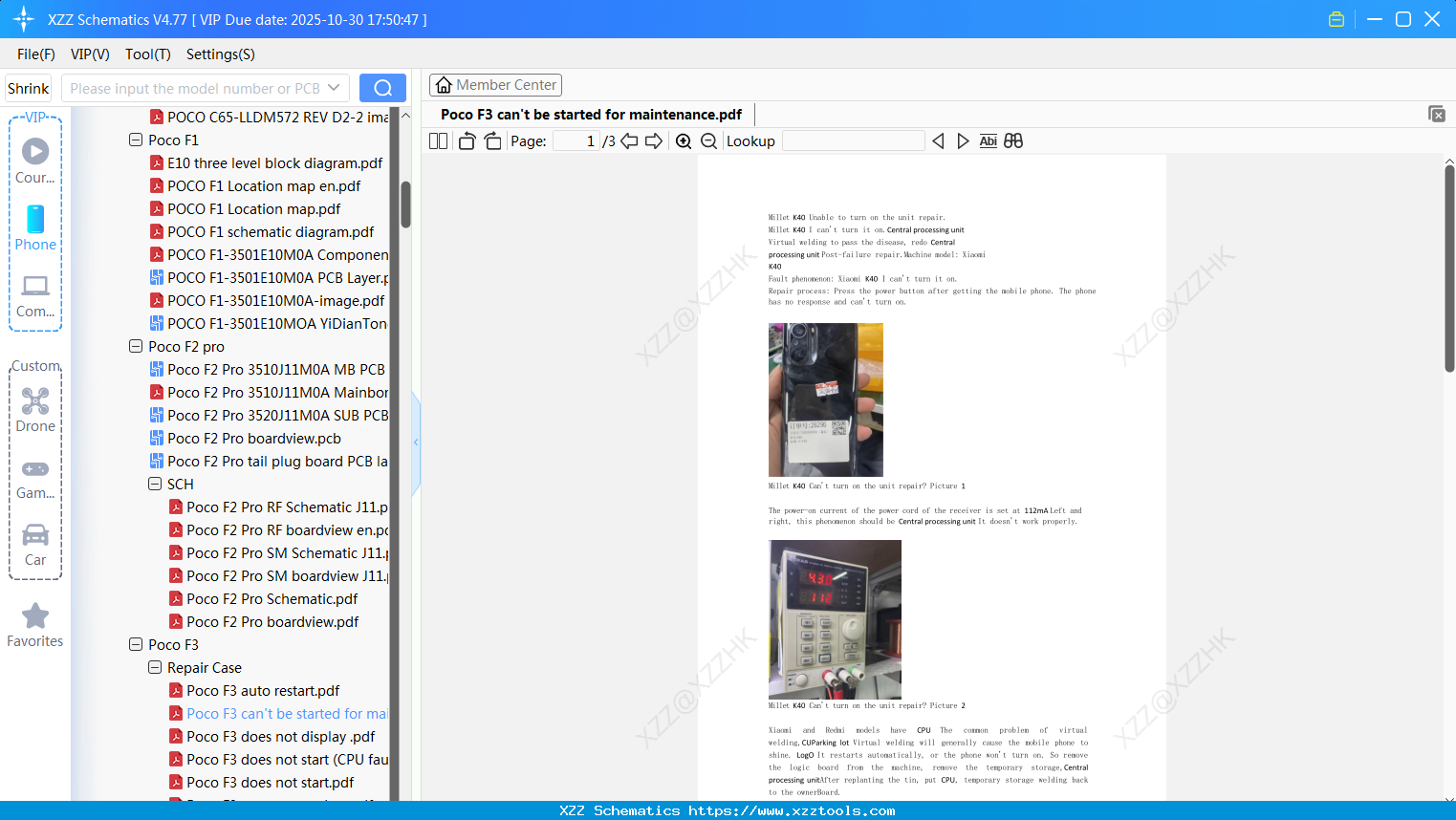Select the Game console category
The width and height of the screenshot is (1456, 820).
[x=35, y=480]
